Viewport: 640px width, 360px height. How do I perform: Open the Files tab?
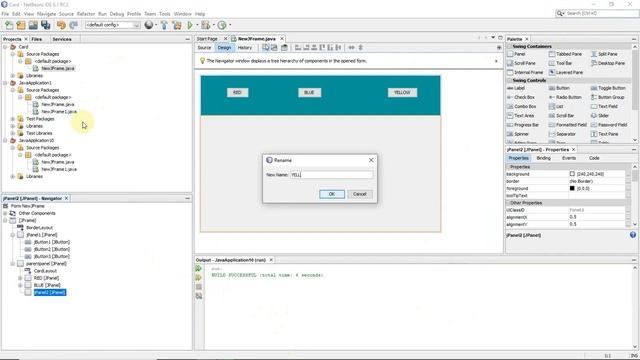[x=37, y=39]
